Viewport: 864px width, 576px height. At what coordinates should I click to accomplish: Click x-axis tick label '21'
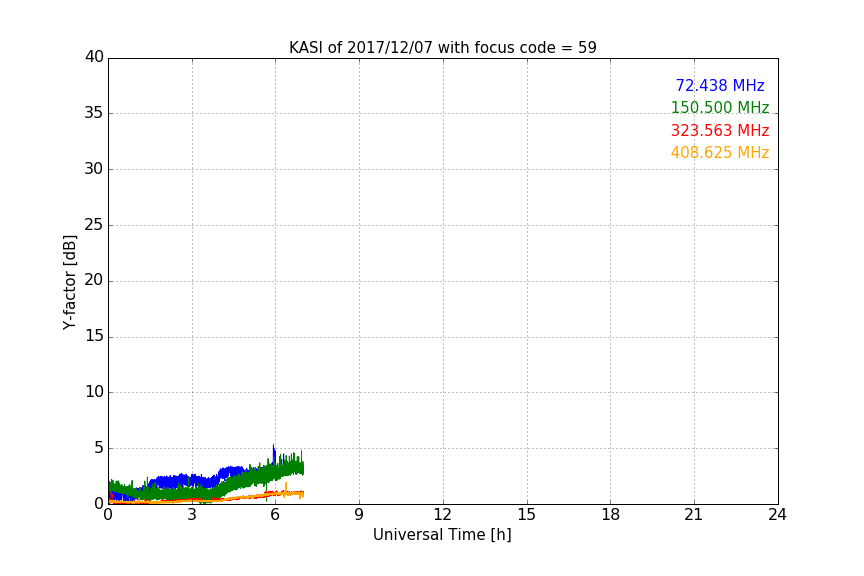(x=694, y=515)
